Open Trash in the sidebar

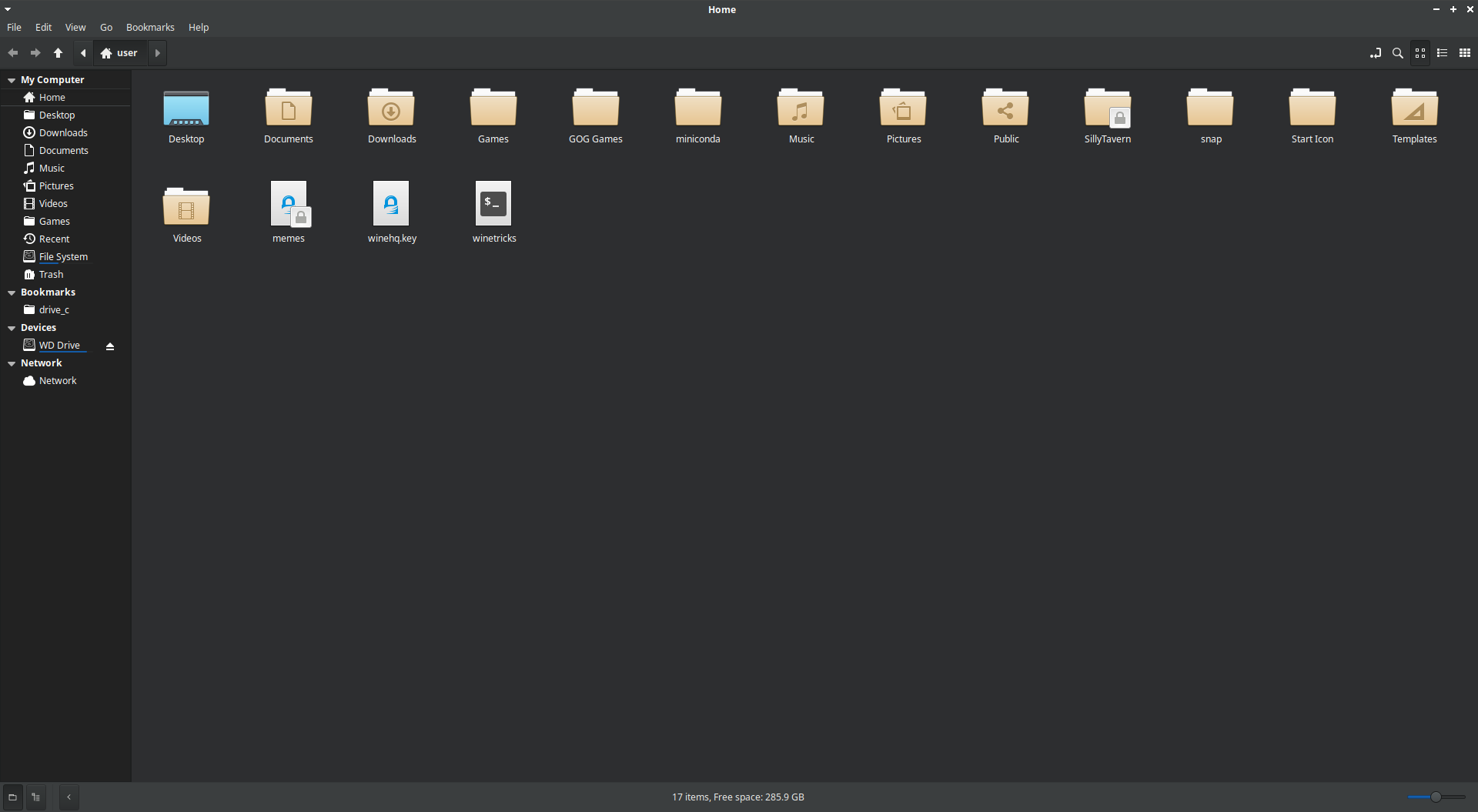65,275
